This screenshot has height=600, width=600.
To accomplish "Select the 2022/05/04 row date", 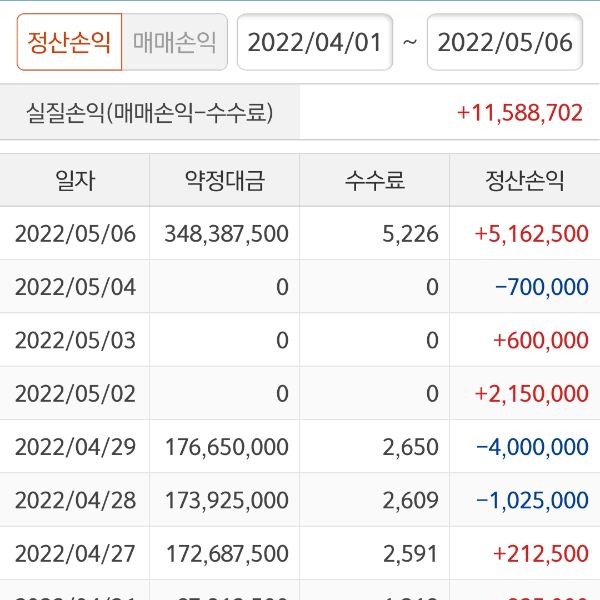I will tap(75, 287).
